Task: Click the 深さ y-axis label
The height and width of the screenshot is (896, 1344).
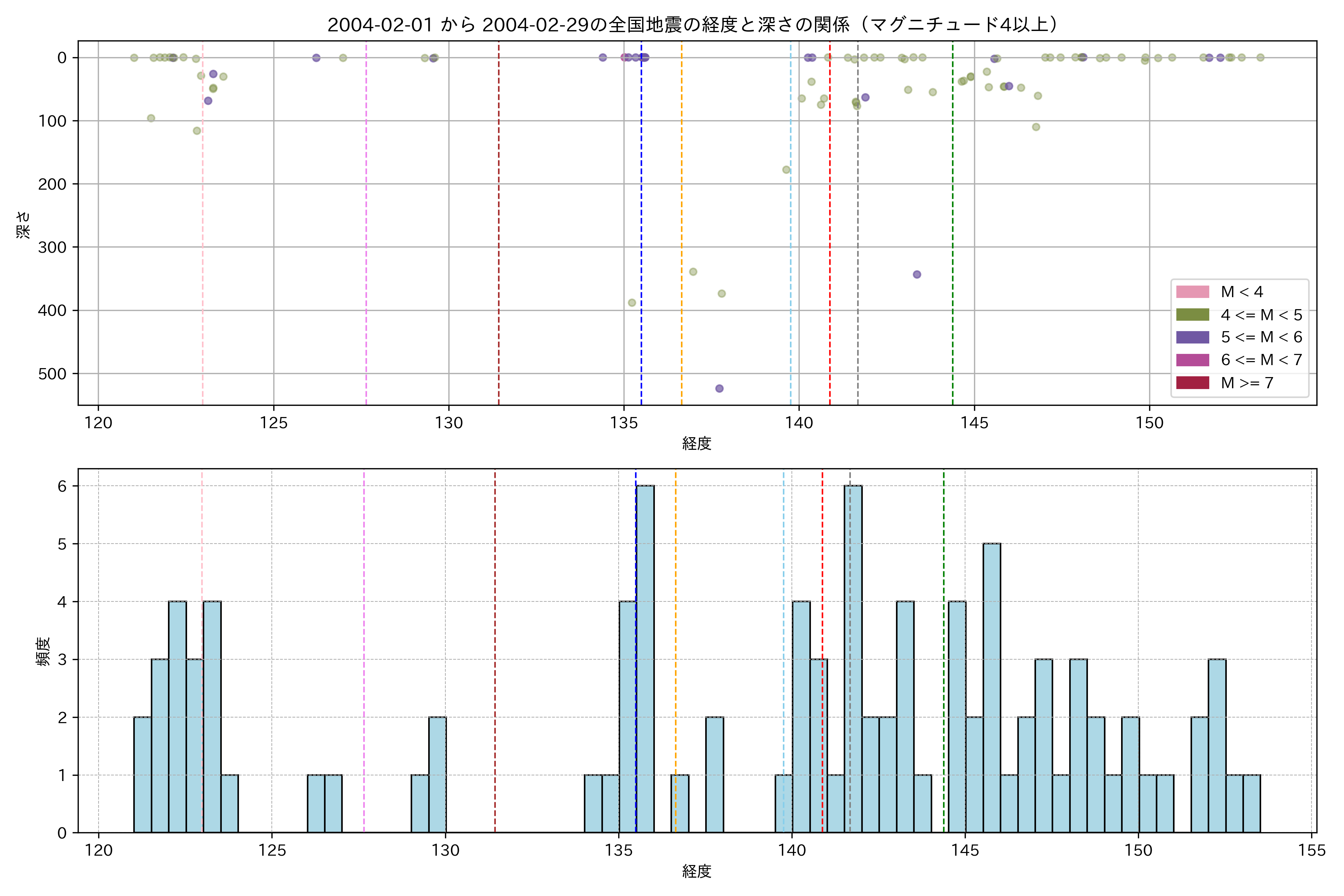Action: pos(24,225)
